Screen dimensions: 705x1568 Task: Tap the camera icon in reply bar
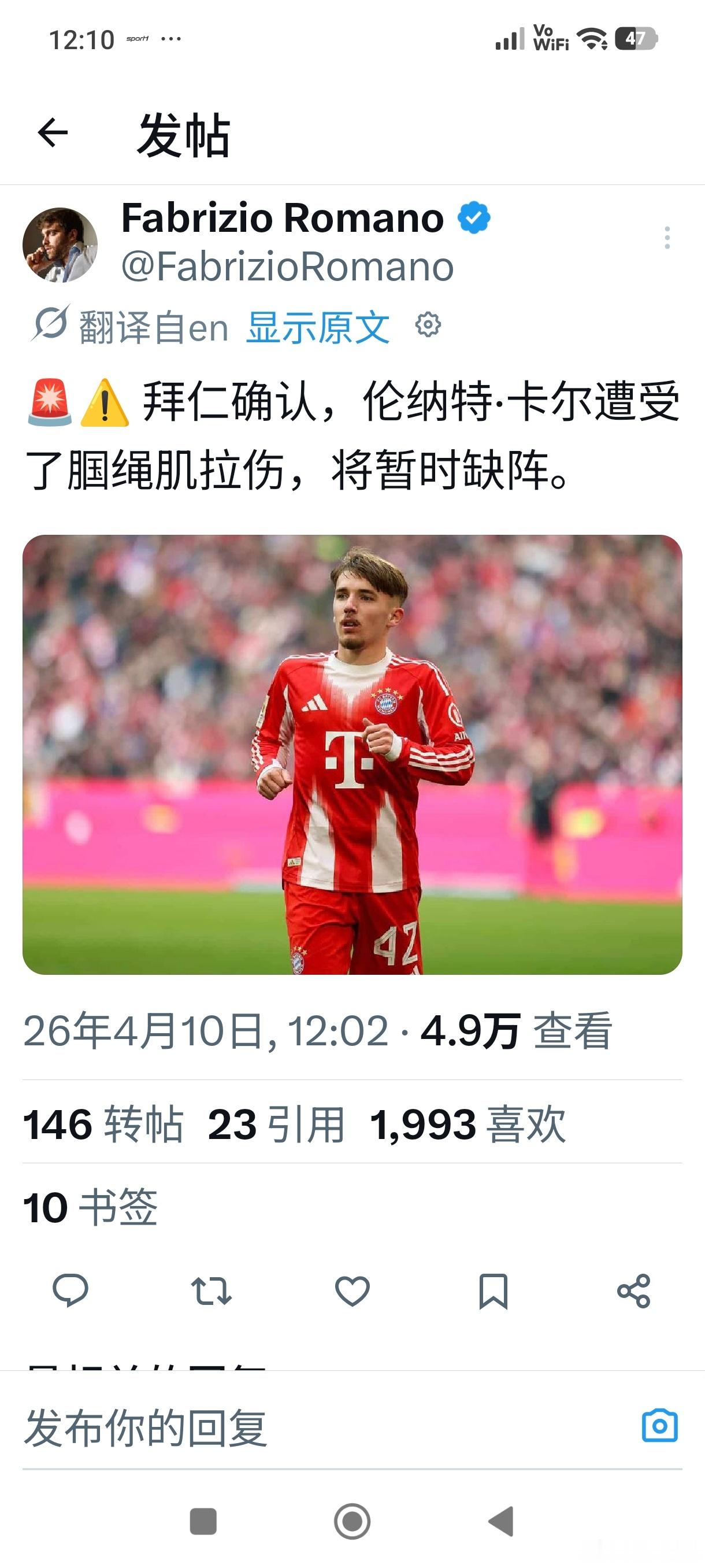click(x=660, y=1426)
